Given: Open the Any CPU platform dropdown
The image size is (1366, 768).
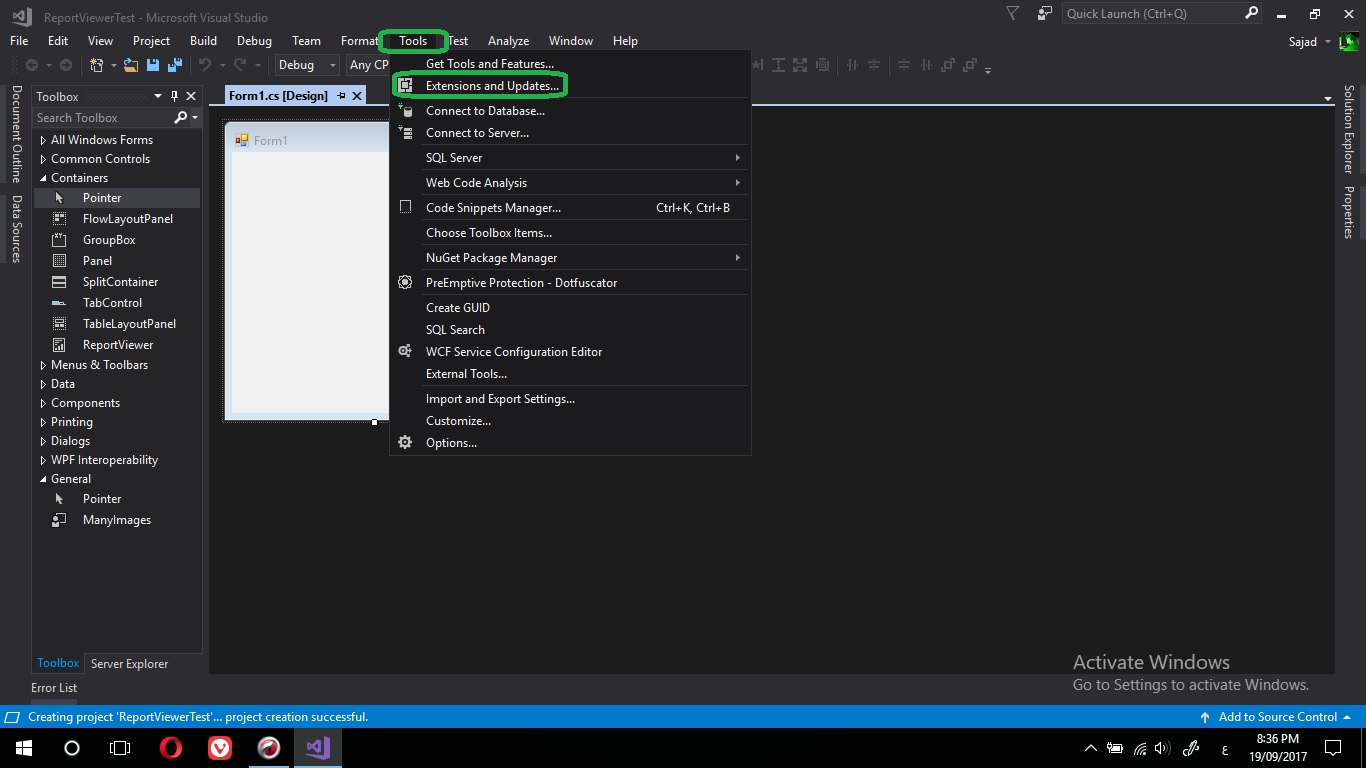Looking at the screenshot, I should 367,65.
